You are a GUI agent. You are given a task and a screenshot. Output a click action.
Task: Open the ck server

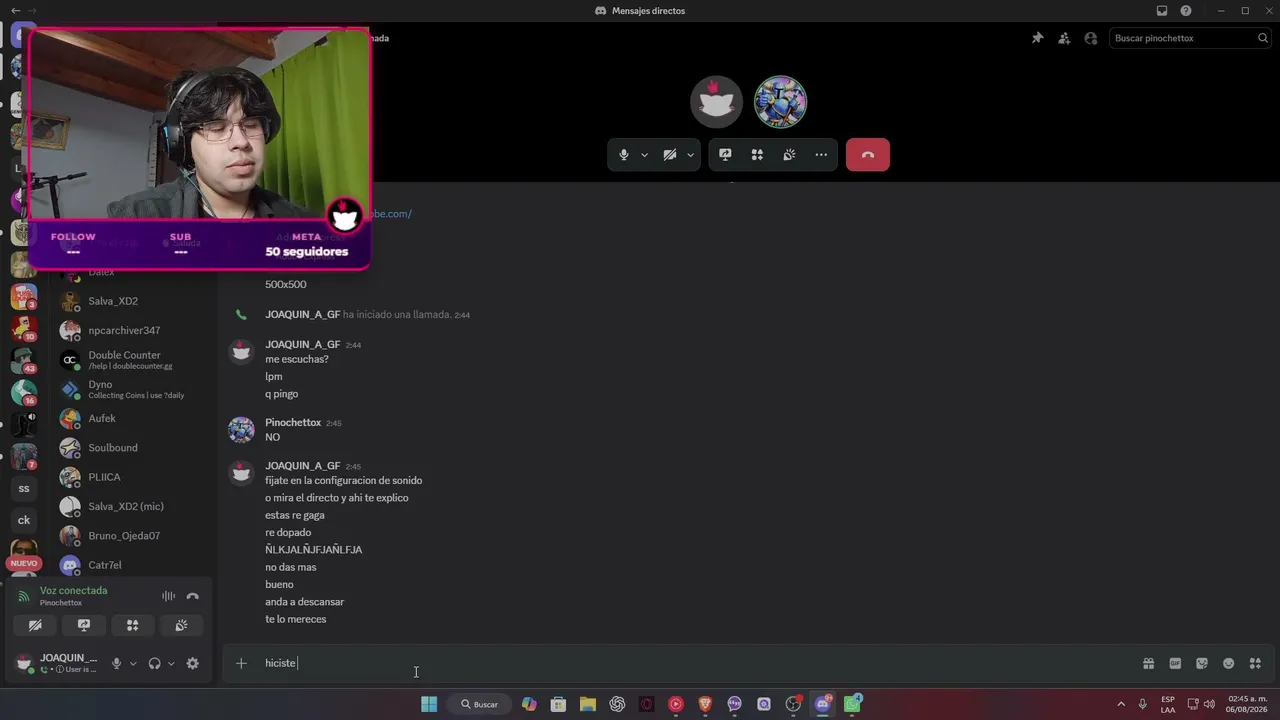(x=24, y=520)
